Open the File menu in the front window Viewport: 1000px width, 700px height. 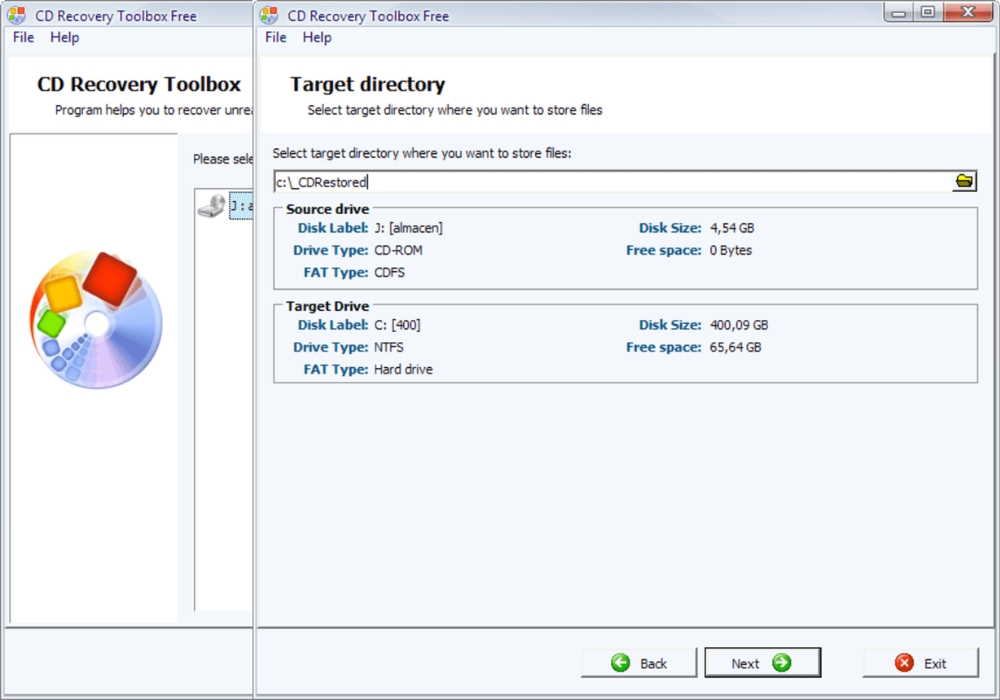[x=276, y=38]
